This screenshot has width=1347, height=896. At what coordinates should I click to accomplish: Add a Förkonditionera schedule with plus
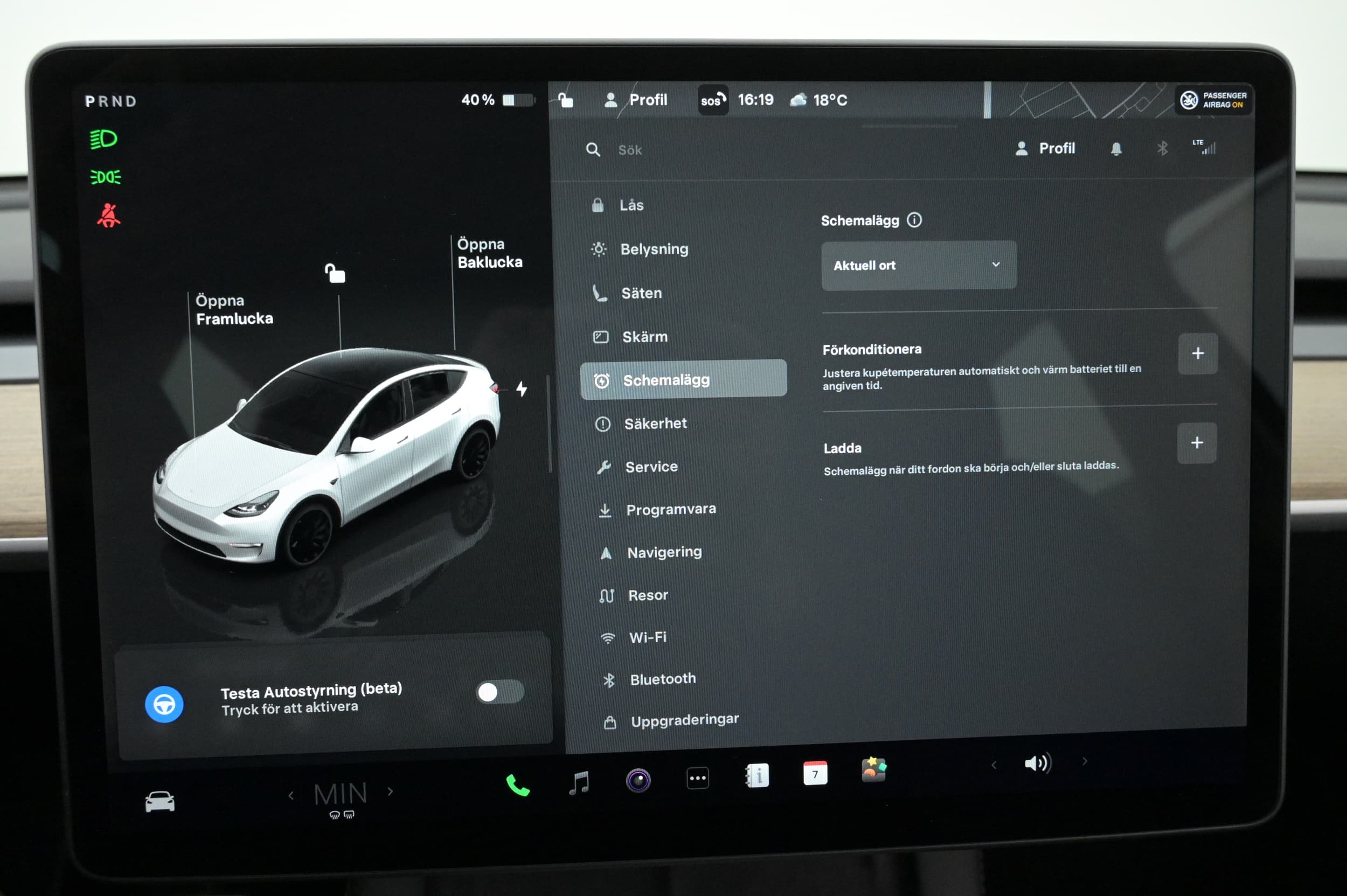click(x=1198, y=353)
